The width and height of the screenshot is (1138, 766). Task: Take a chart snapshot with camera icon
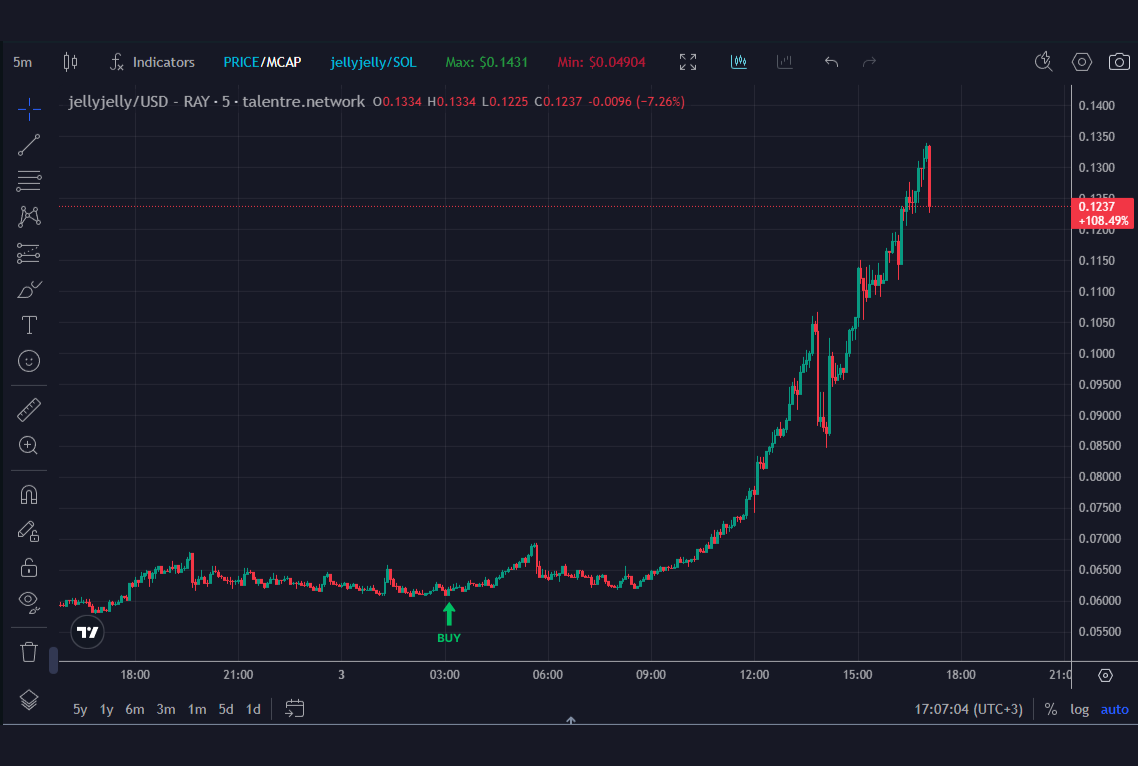[x=1119, y=62]
